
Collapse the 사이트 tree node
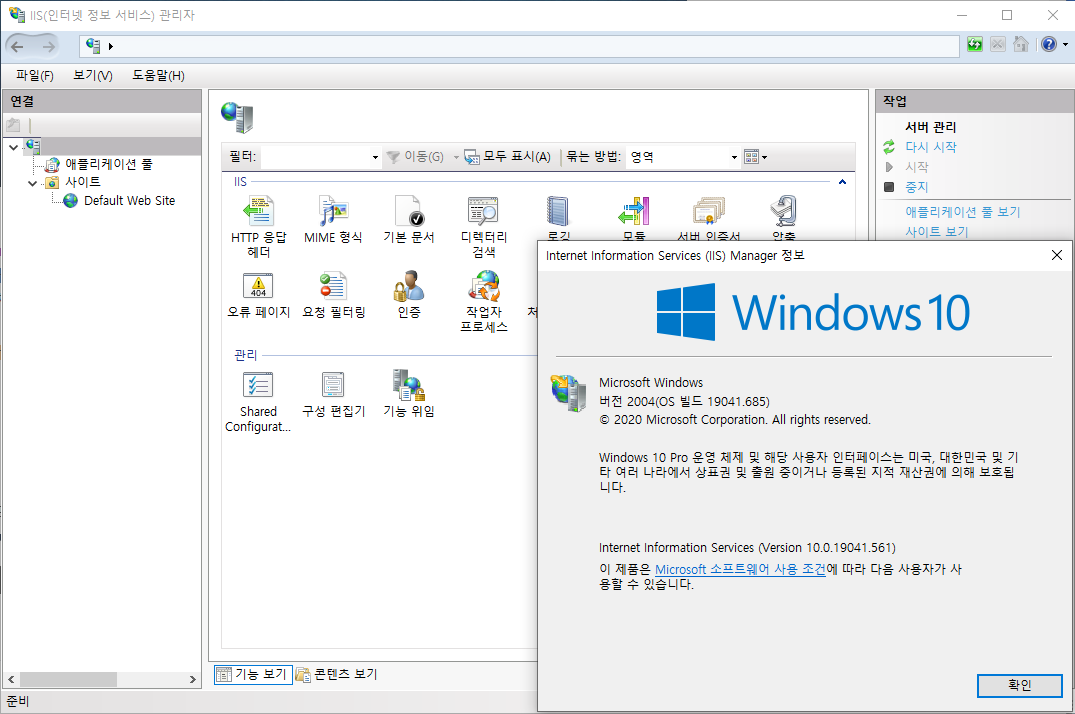(x=32, y=183)
